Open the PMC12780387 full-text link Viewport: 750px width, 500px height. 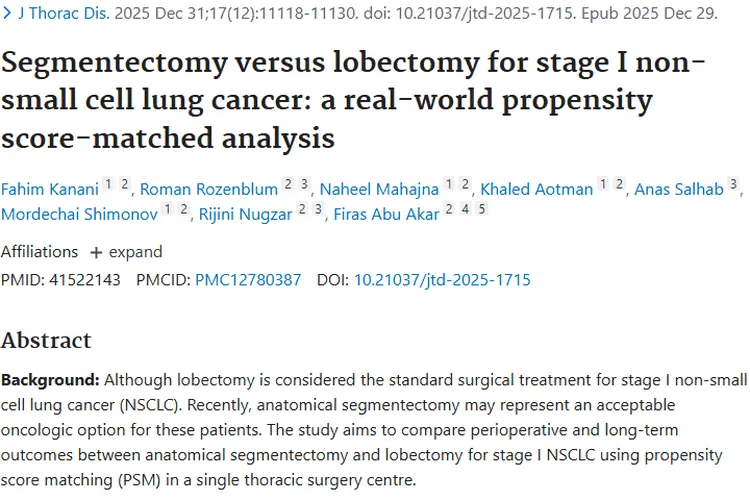pos(248,280)
